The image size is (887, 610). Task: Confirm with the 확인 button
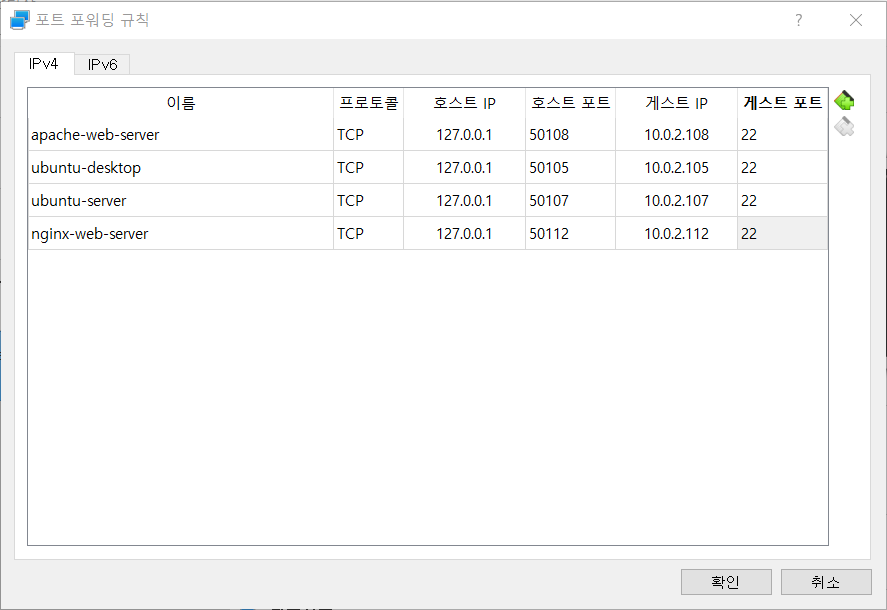pos(726,582)
